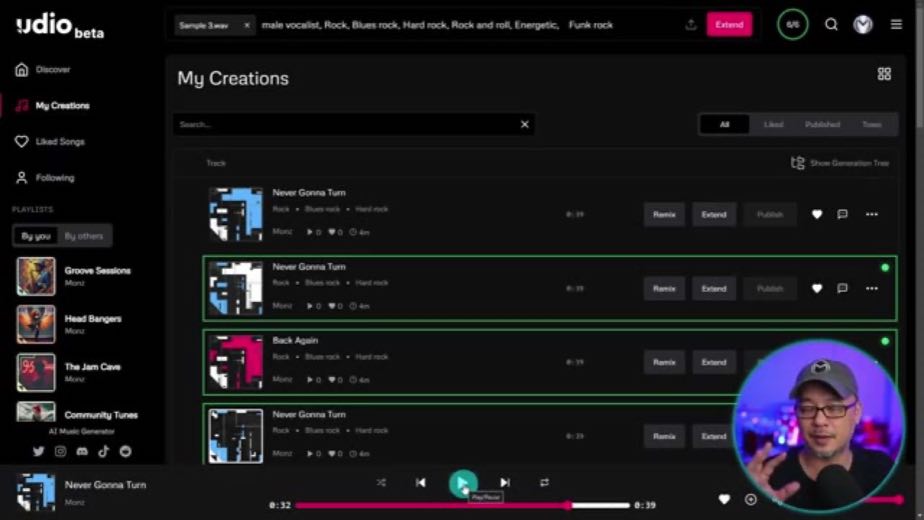Like the first Never Gonna Turn track

point(817,215)
